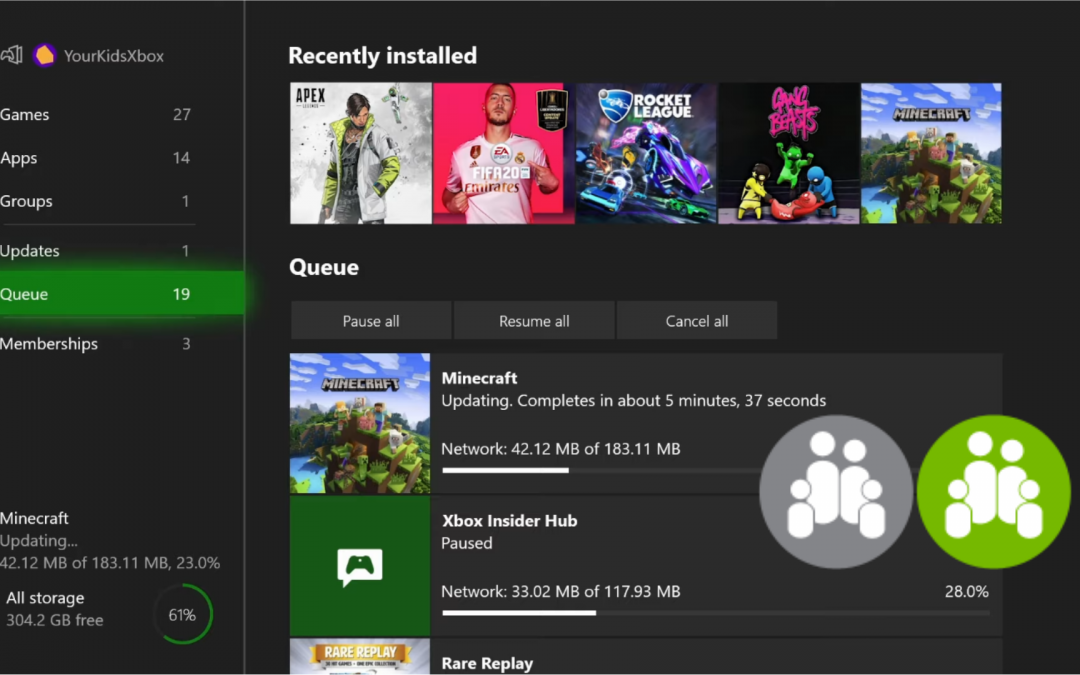Click the Xbox Insider Hub icon tile
1080x675 pixels.
tap(360, 565)
